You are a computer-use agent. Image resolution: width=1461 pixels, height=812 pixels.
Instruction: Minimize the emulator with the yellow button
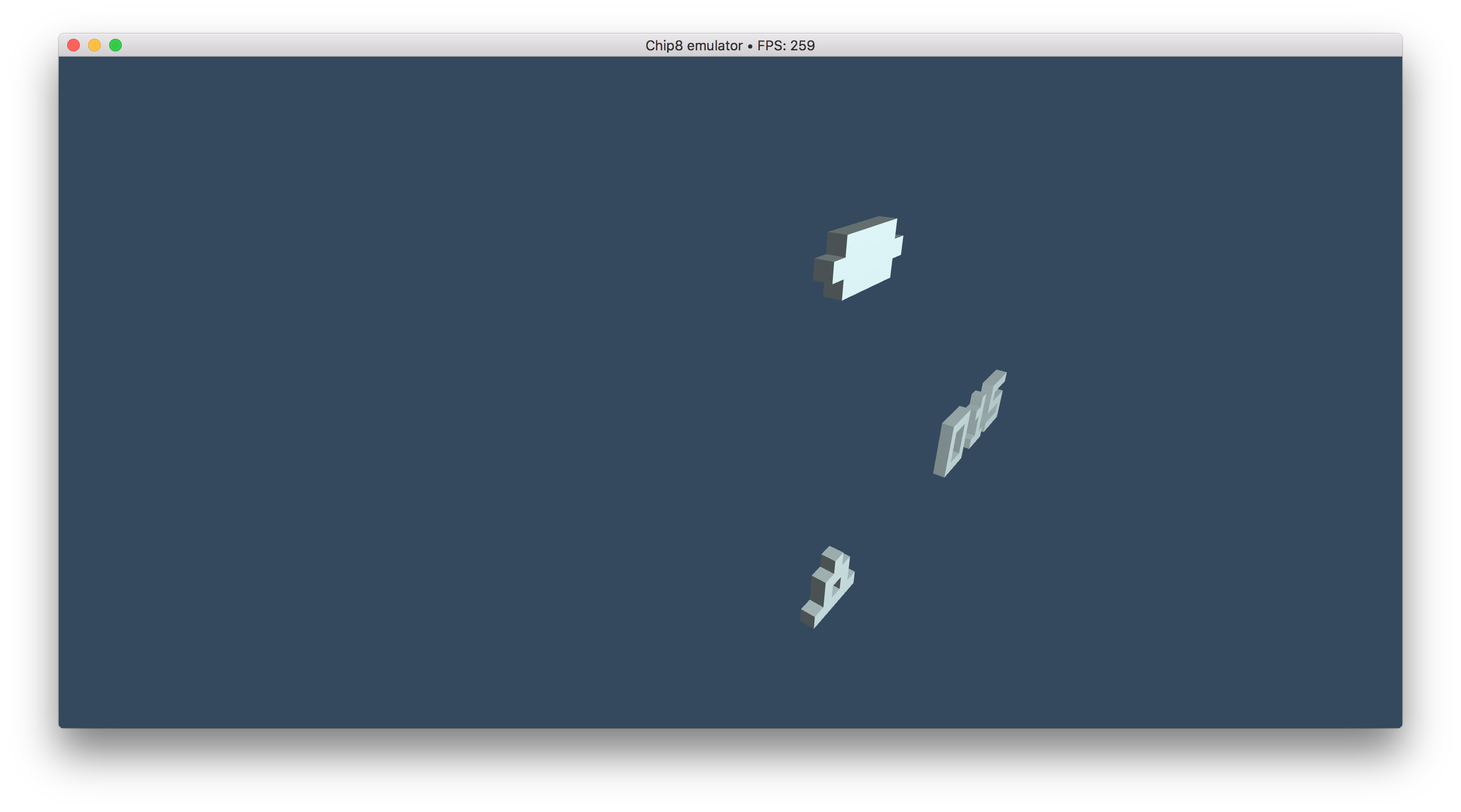click(x=94, y=45)
